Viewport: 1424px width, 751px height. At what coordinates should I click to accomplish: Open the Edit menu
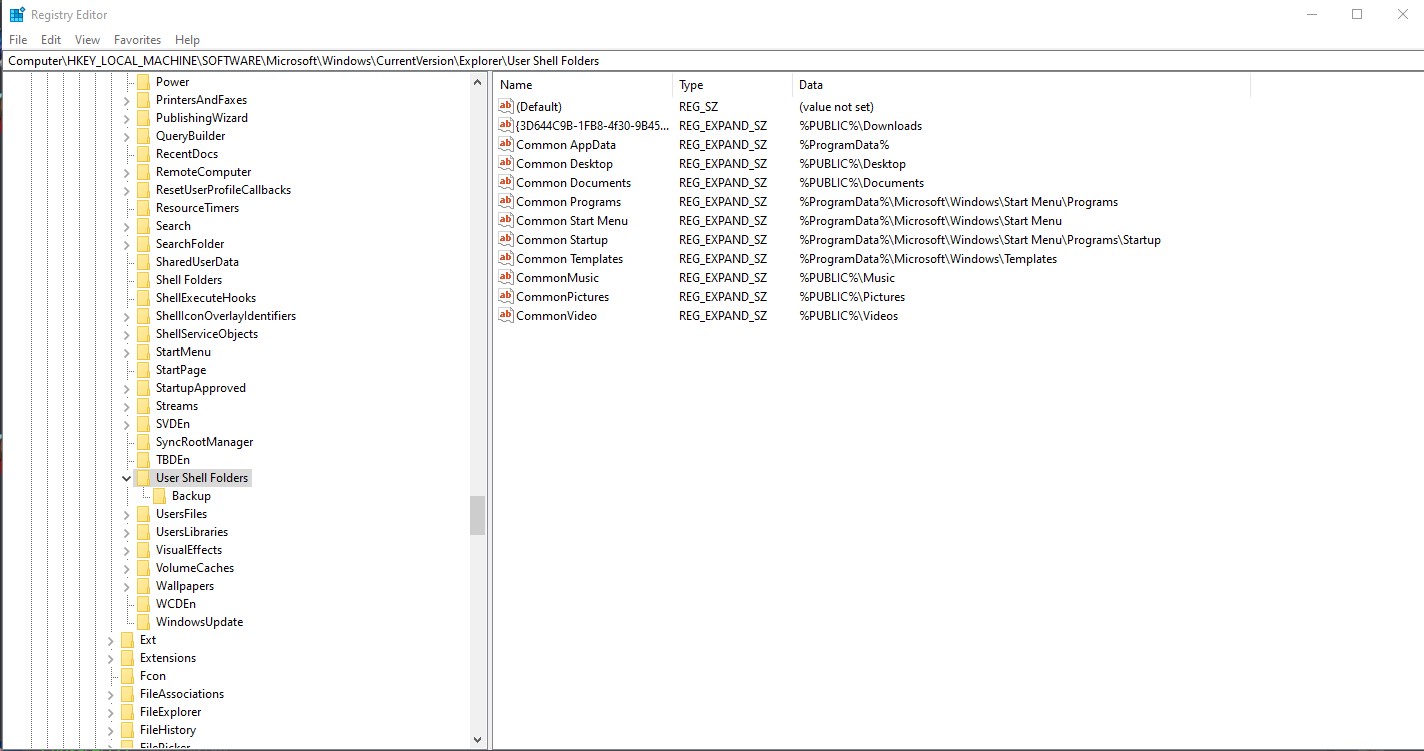click(x=51, y=40)
